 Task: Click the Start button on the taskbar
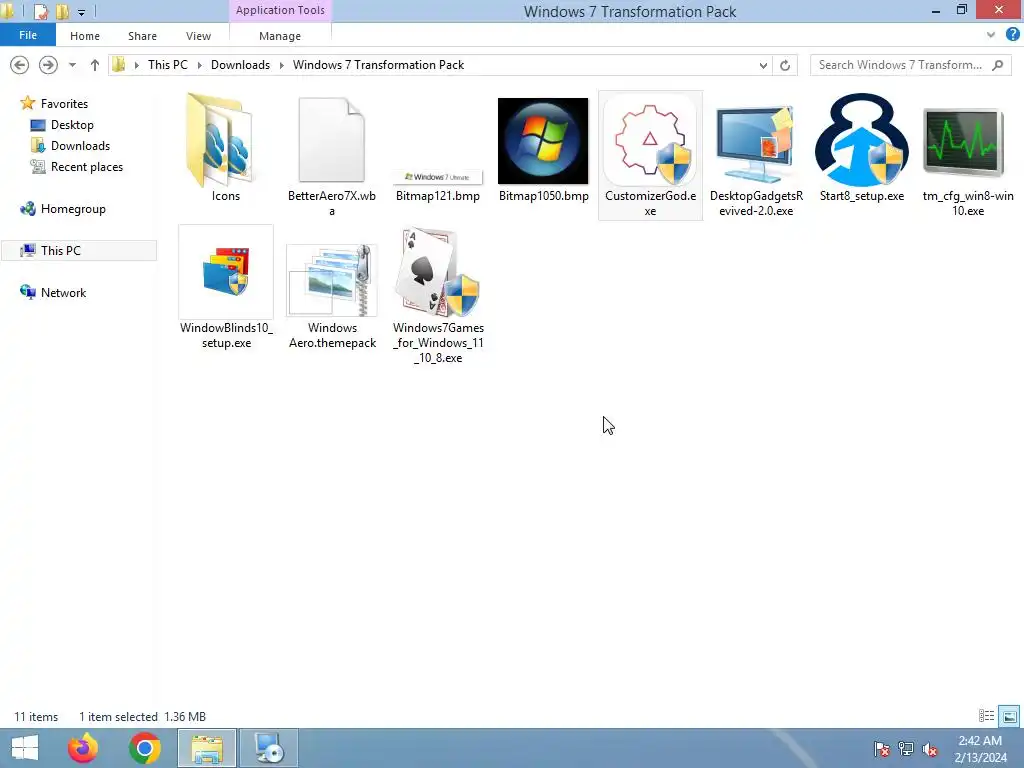tap(25, 748)
